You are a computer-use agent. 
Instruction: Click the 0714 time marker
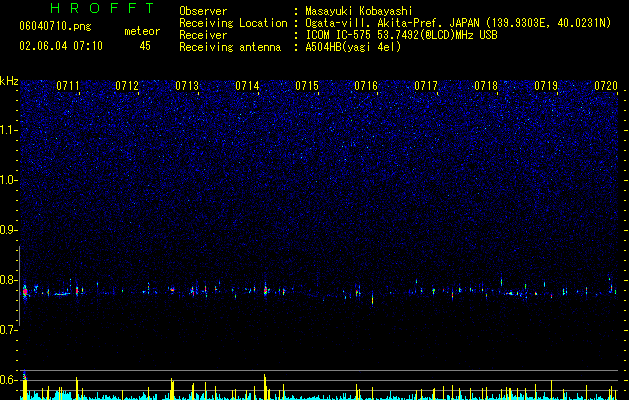(247, 86)
